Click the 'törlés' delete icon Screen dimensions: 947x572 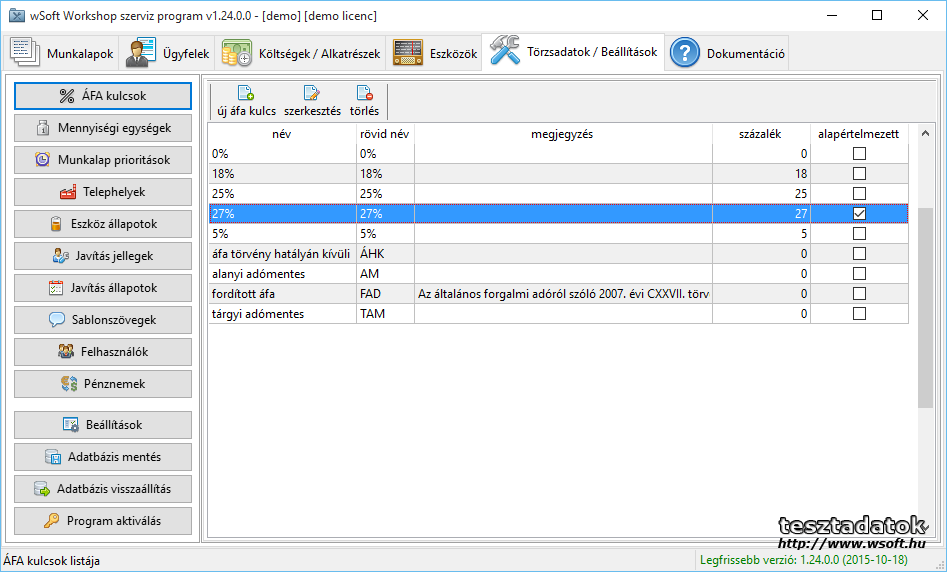[x=364, y=95]
